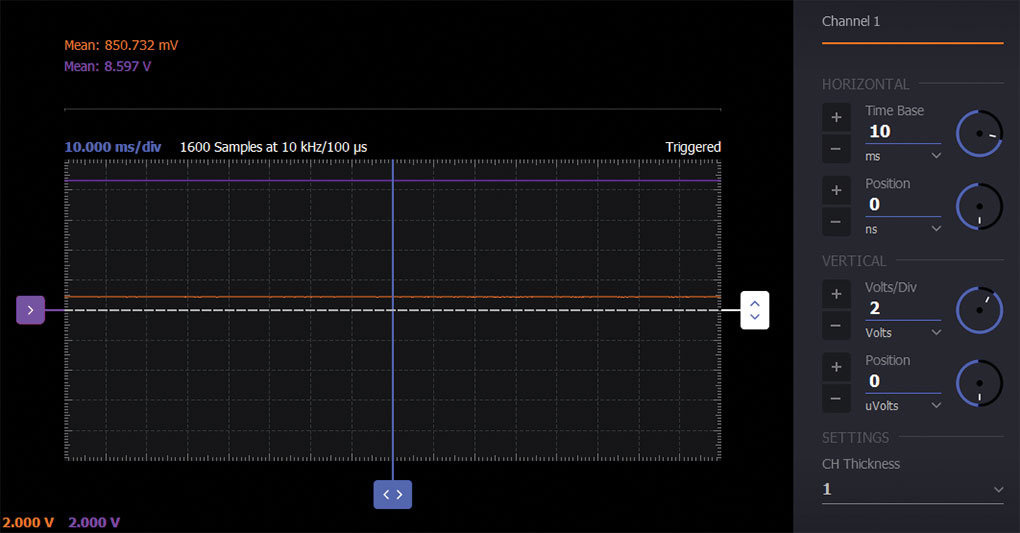This screenshot has height=533, width=1020.
Task: Click the Volts/Div value field showing 2
Action: coord(903,308)
